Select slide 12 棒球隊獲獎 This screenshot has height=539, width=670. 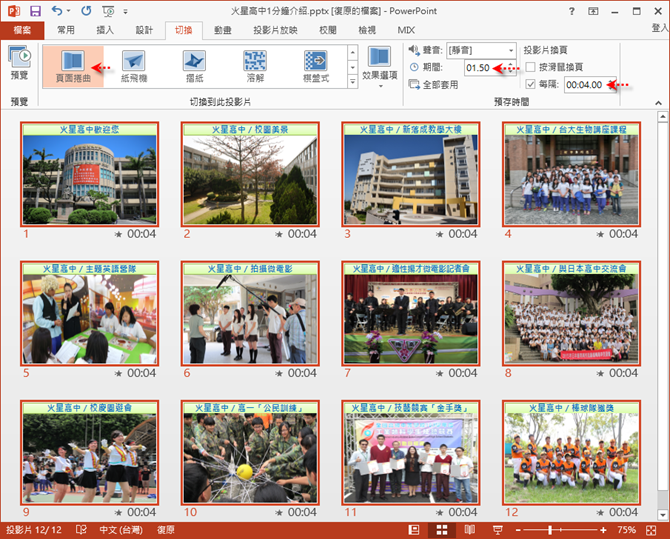[x=571, y=452]
